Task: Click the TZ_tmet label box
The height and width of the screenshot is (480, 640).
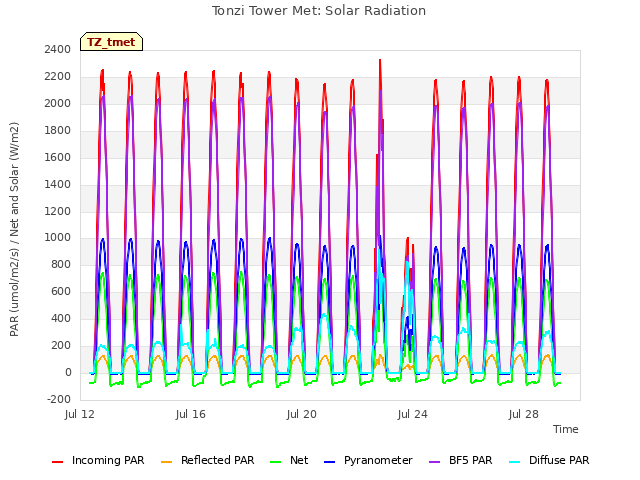Action: click(x=111, y=42)
